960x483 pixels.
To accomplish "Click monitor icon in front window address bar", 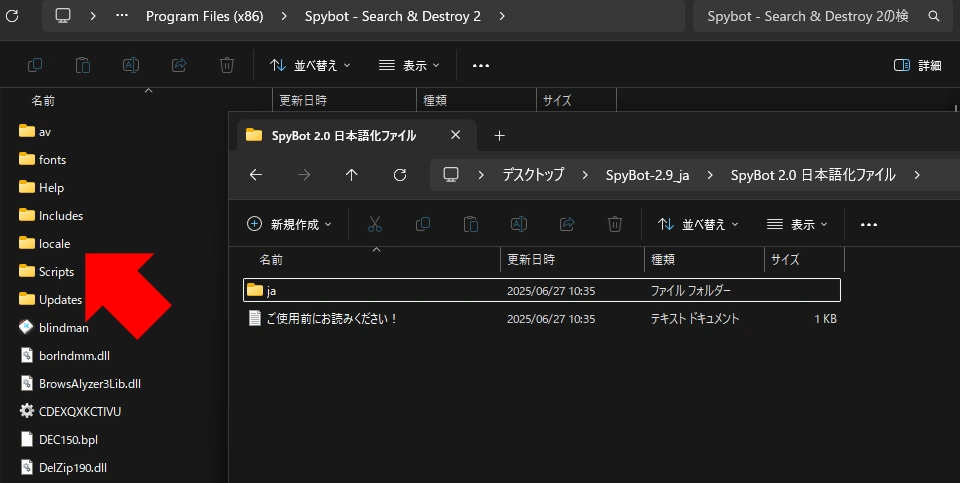I will pos(451,175).
